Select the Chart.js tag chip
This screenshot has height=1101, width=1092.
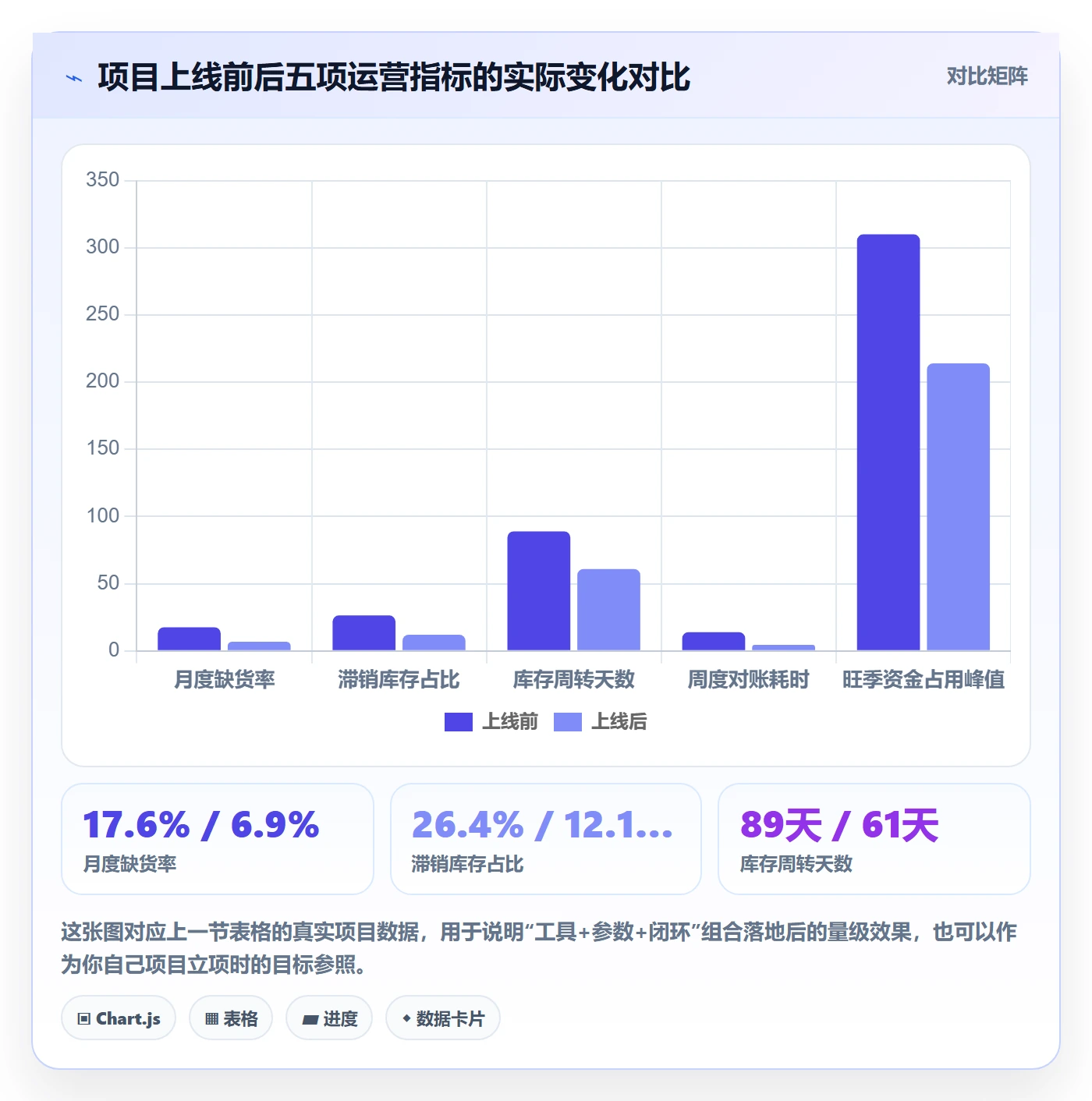119,1018
